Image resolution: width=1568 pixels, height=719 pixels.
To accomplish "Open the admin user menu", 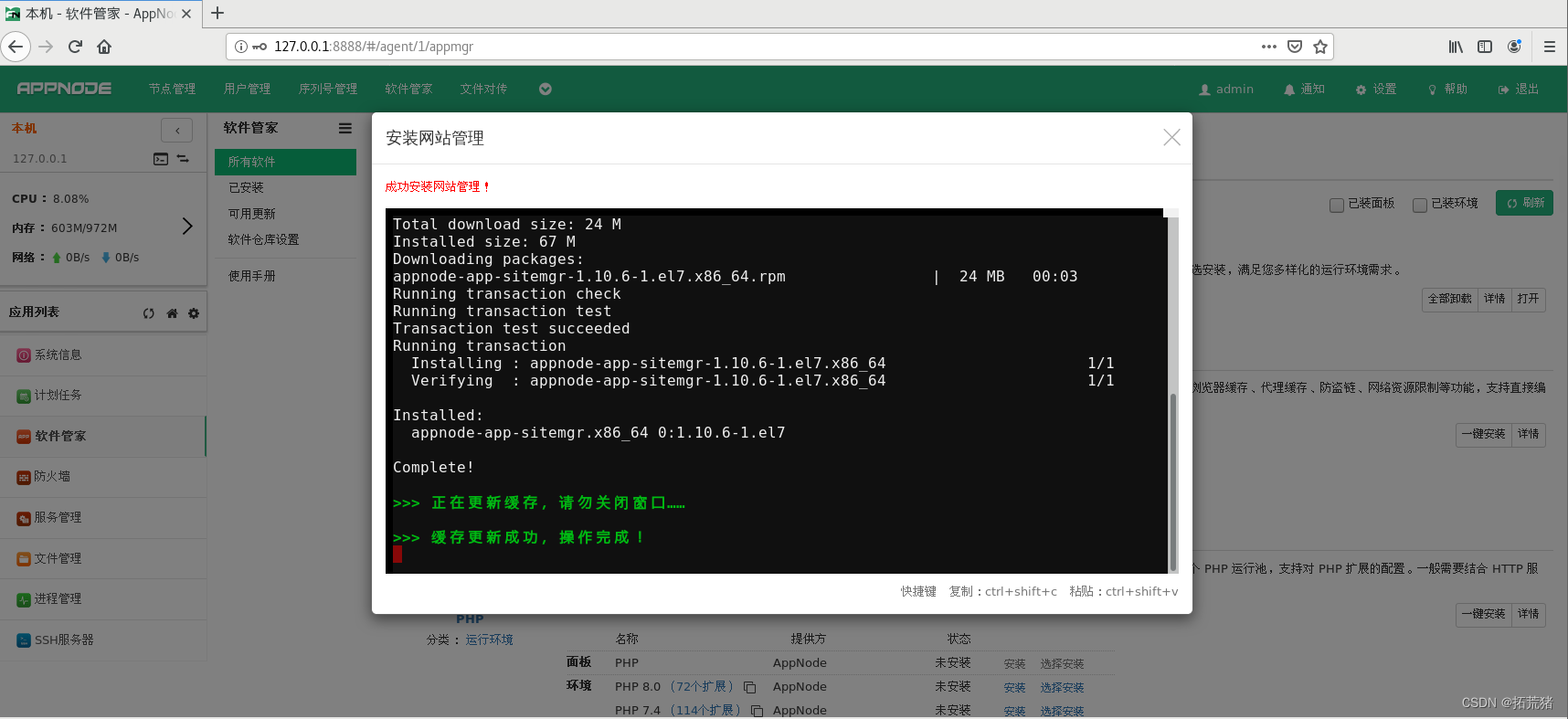I will (1226, 89).
